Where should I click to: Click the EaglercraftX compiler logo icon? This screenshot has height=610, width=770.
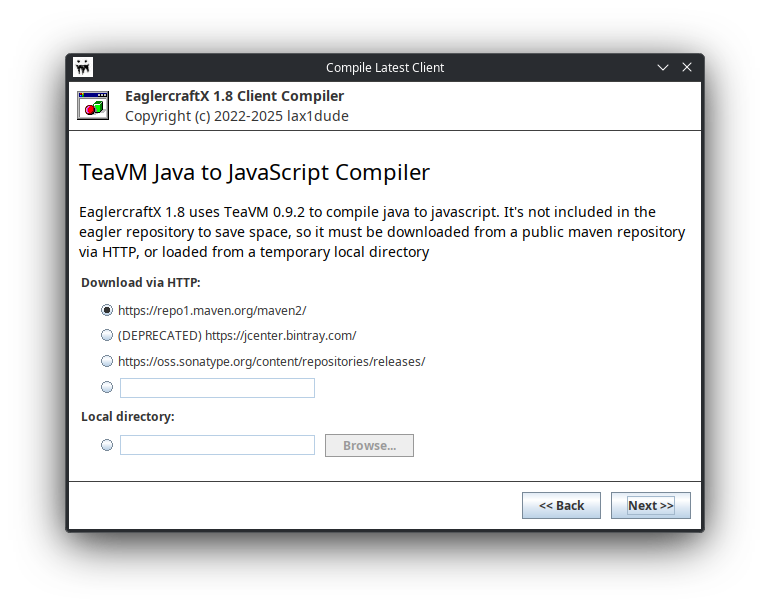tap(93, 106)
